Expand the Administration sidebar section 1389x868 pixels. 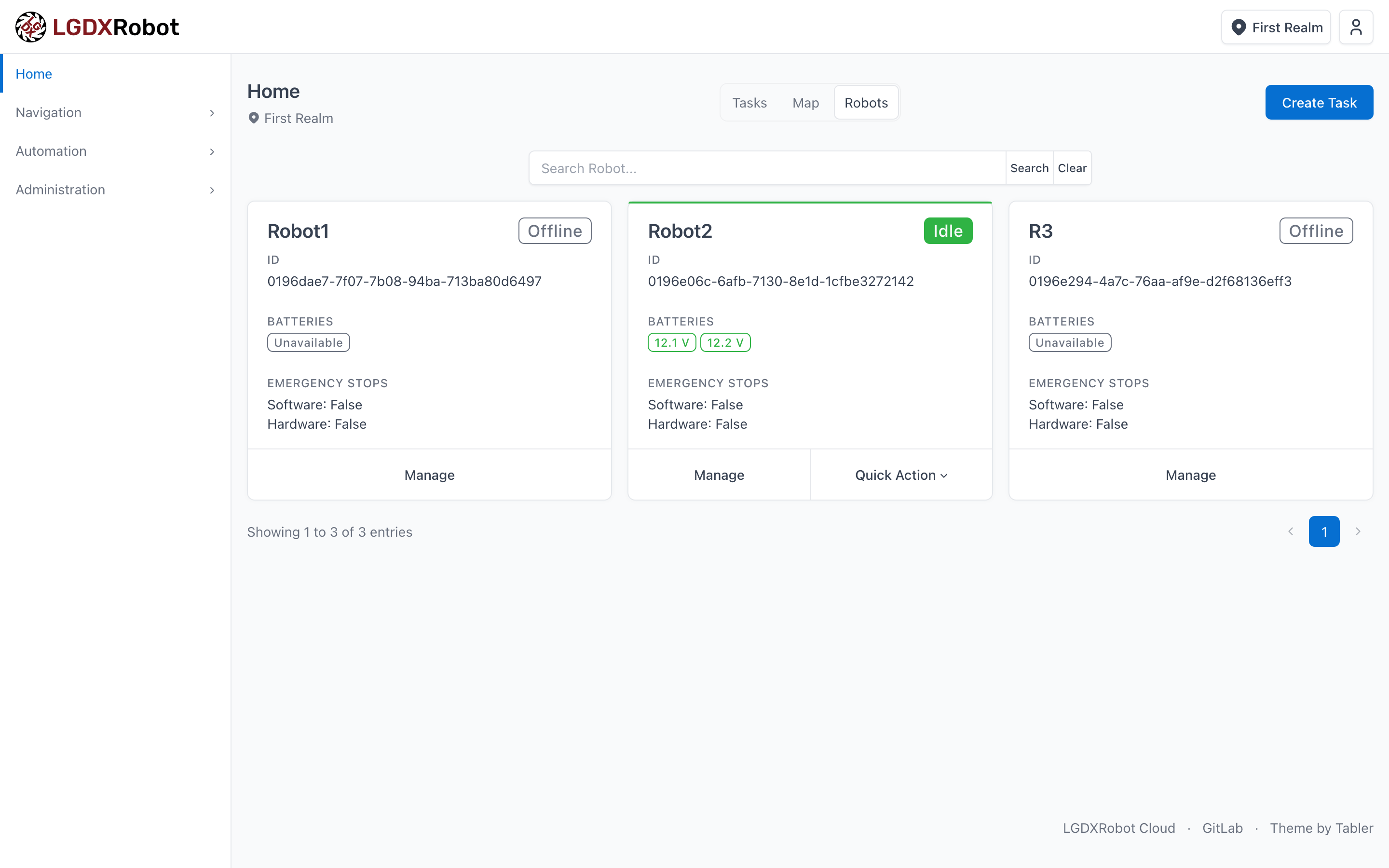[x=115, y=190]
